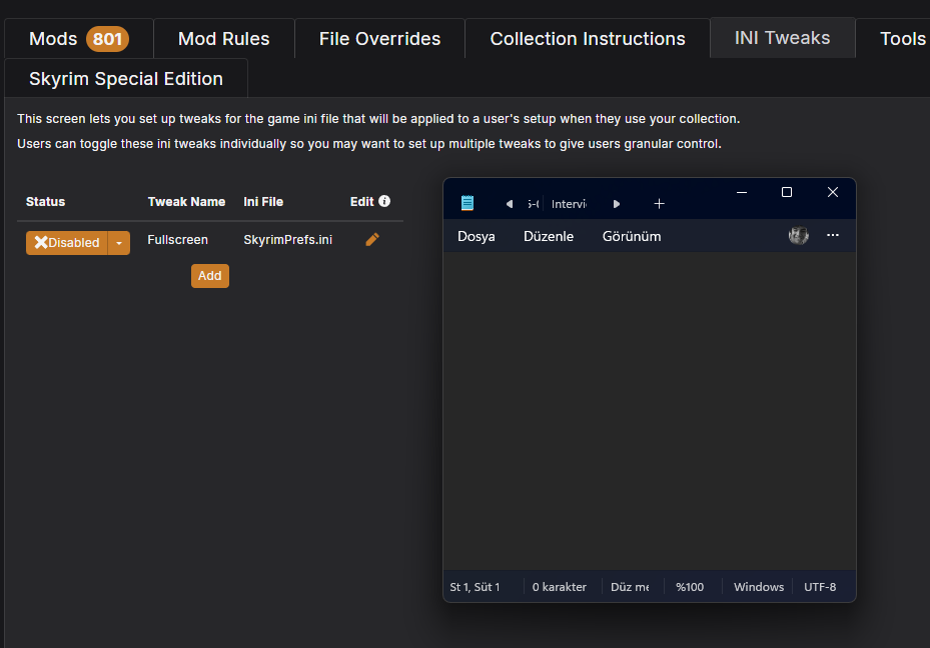Open a new Notepad tab with the plus icon
Image resolution: width=930 pixels, height=648 pixels.
click(659, 203)
